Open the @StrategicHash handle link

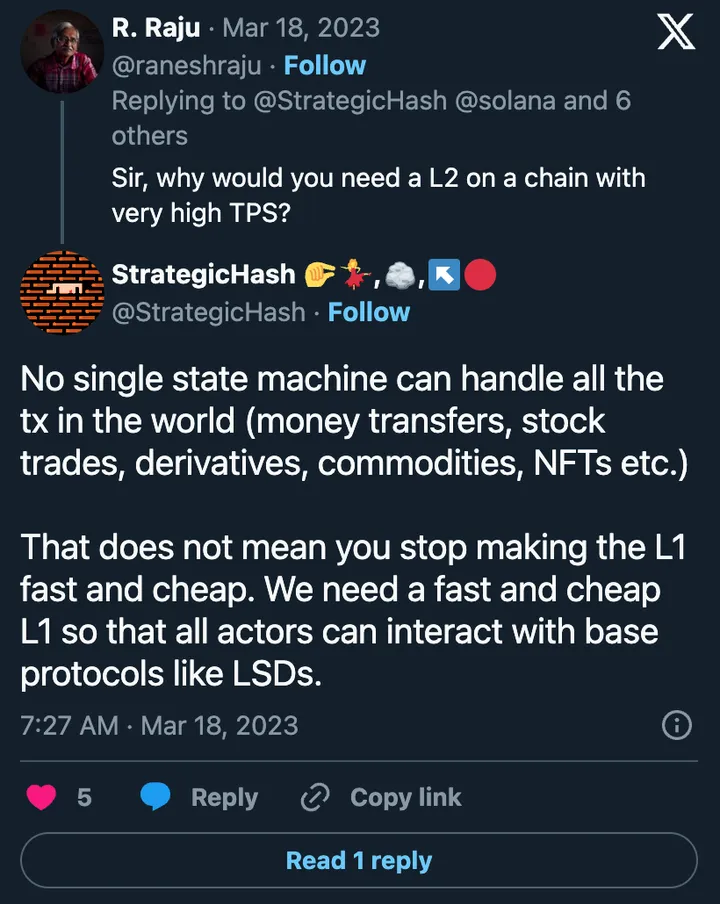coord(208,312)
